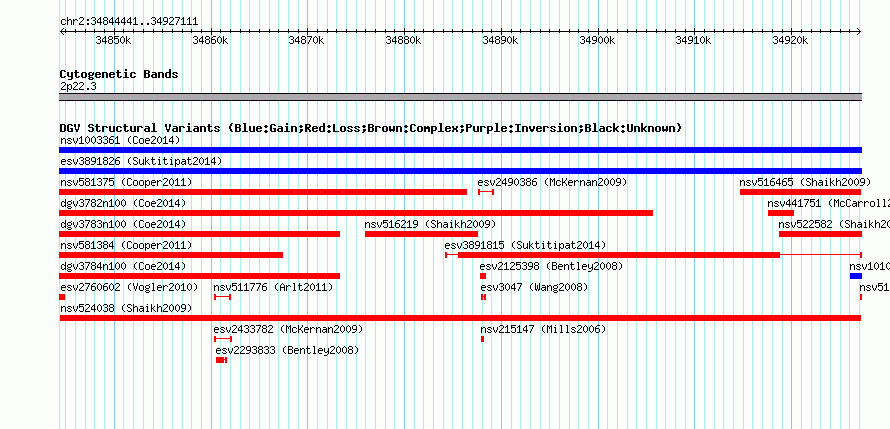Screen dimensions: 890x429
Task: Click the small red block under esv2760602
Action: point(62,297)
